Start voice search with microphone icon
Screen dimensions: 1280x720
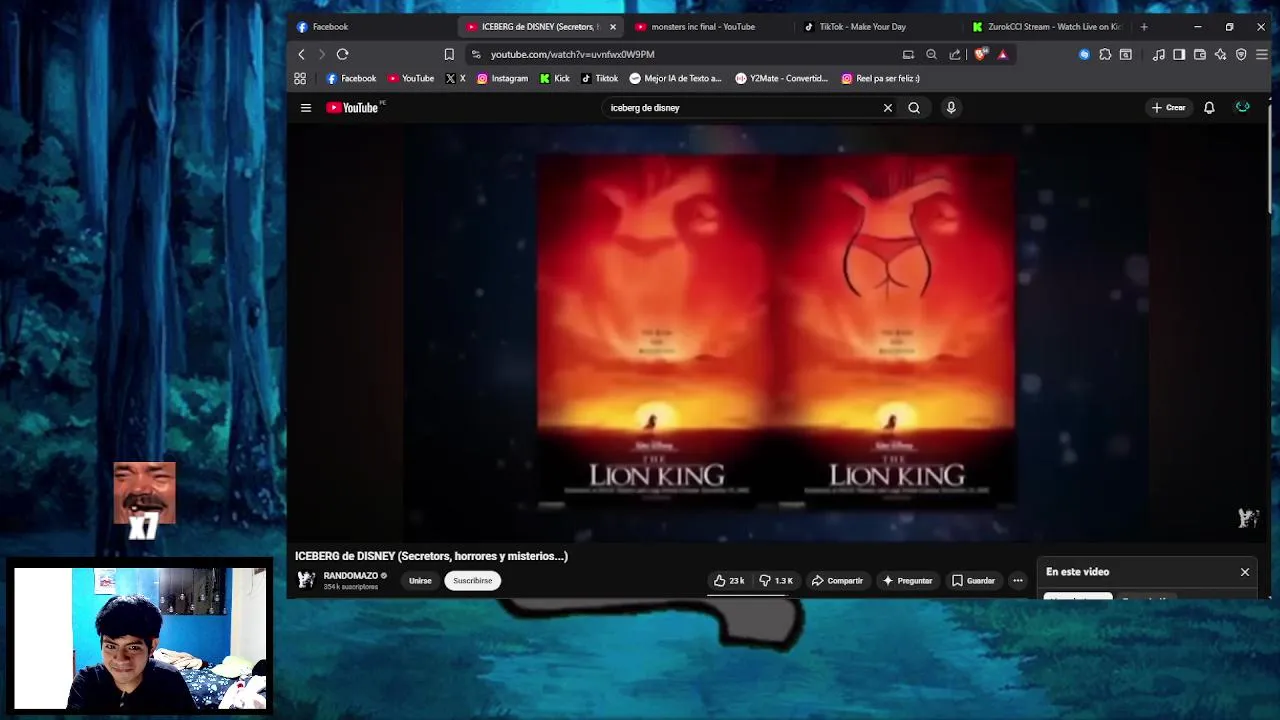pyautogui.click(x=951, y=108)
